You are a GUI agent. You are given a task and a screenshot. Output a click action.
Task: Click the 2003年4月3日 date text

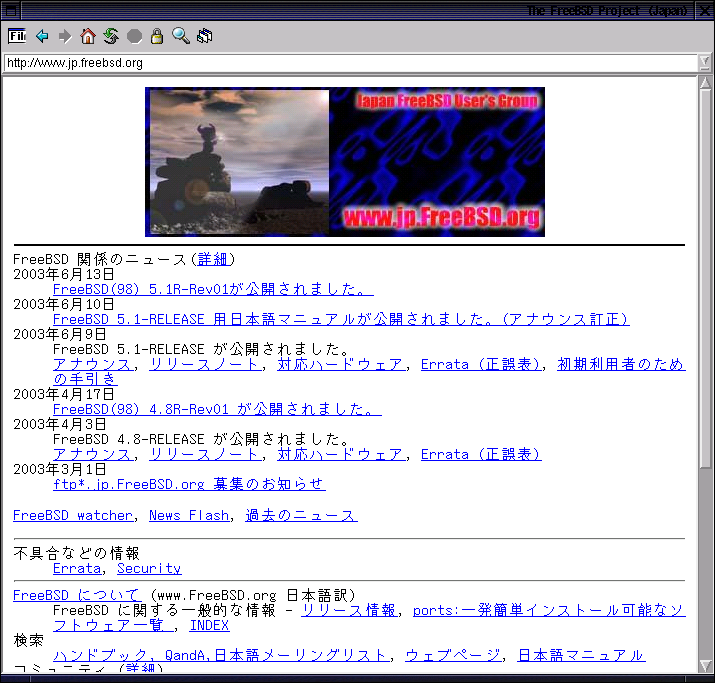pos(60,424)
